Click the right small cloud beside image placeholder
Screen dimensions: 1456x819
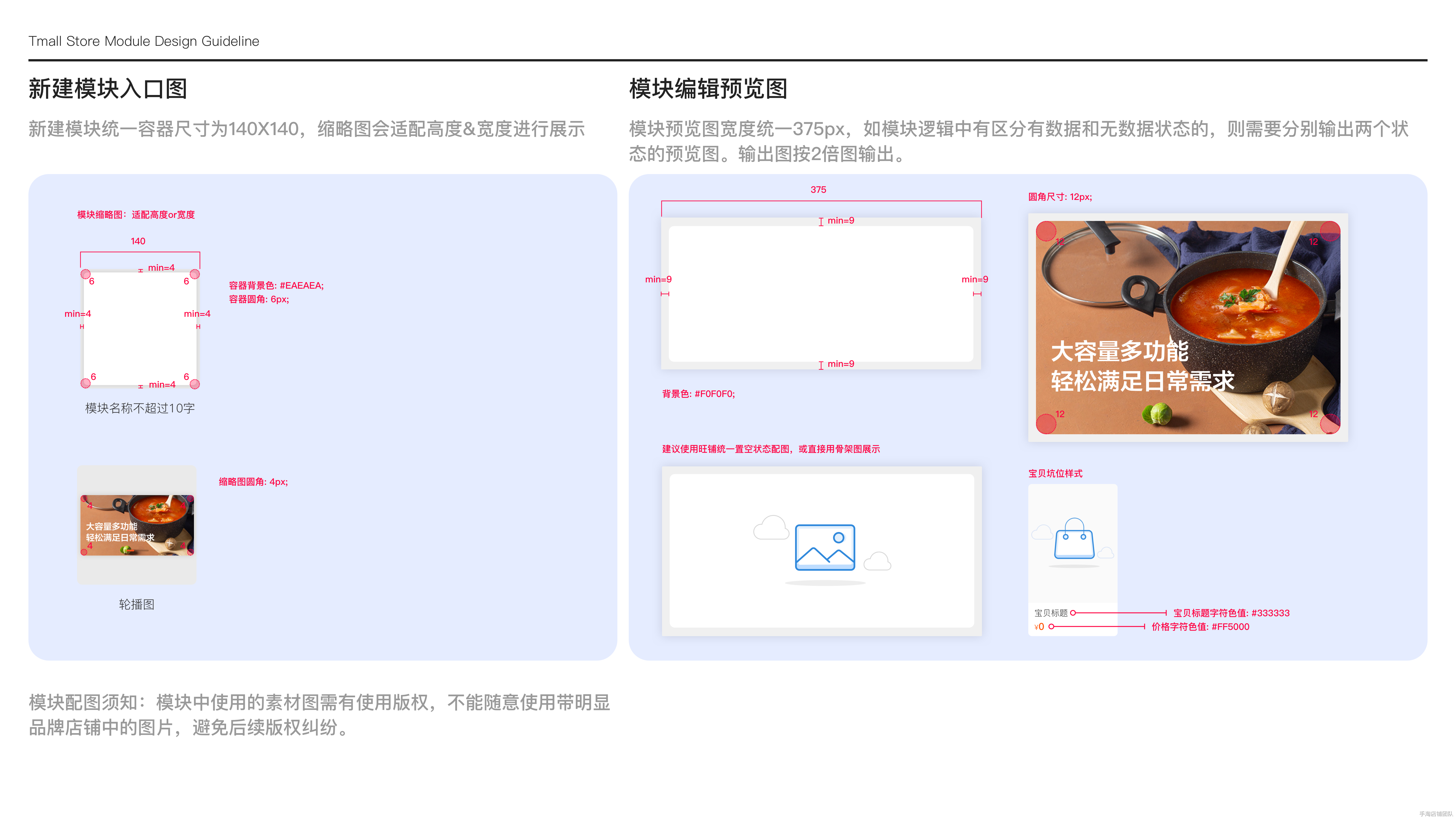click(877, 561)
